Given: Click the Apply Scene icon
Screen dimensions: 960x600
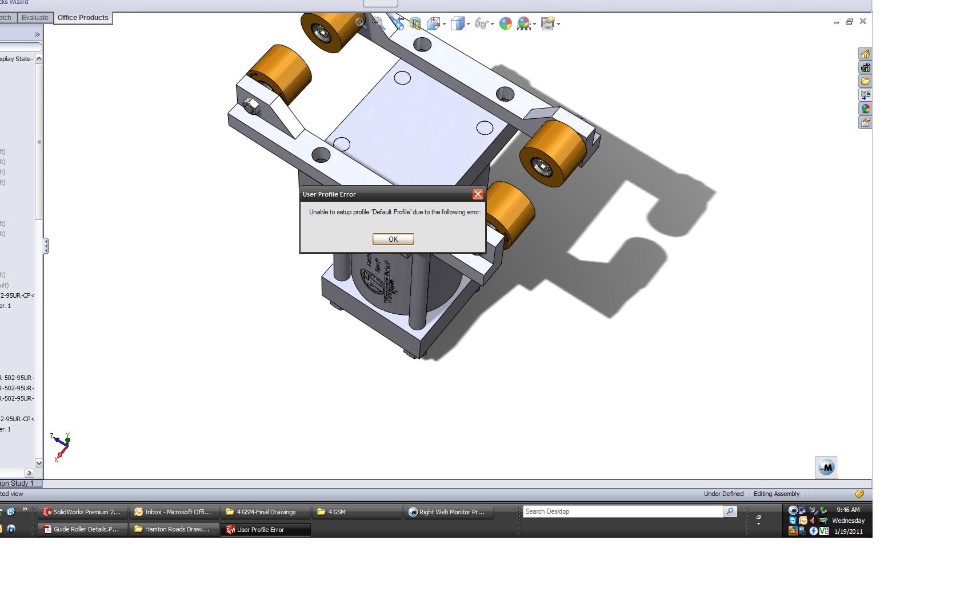Looking at the screenshot, I should pos(524,24).
